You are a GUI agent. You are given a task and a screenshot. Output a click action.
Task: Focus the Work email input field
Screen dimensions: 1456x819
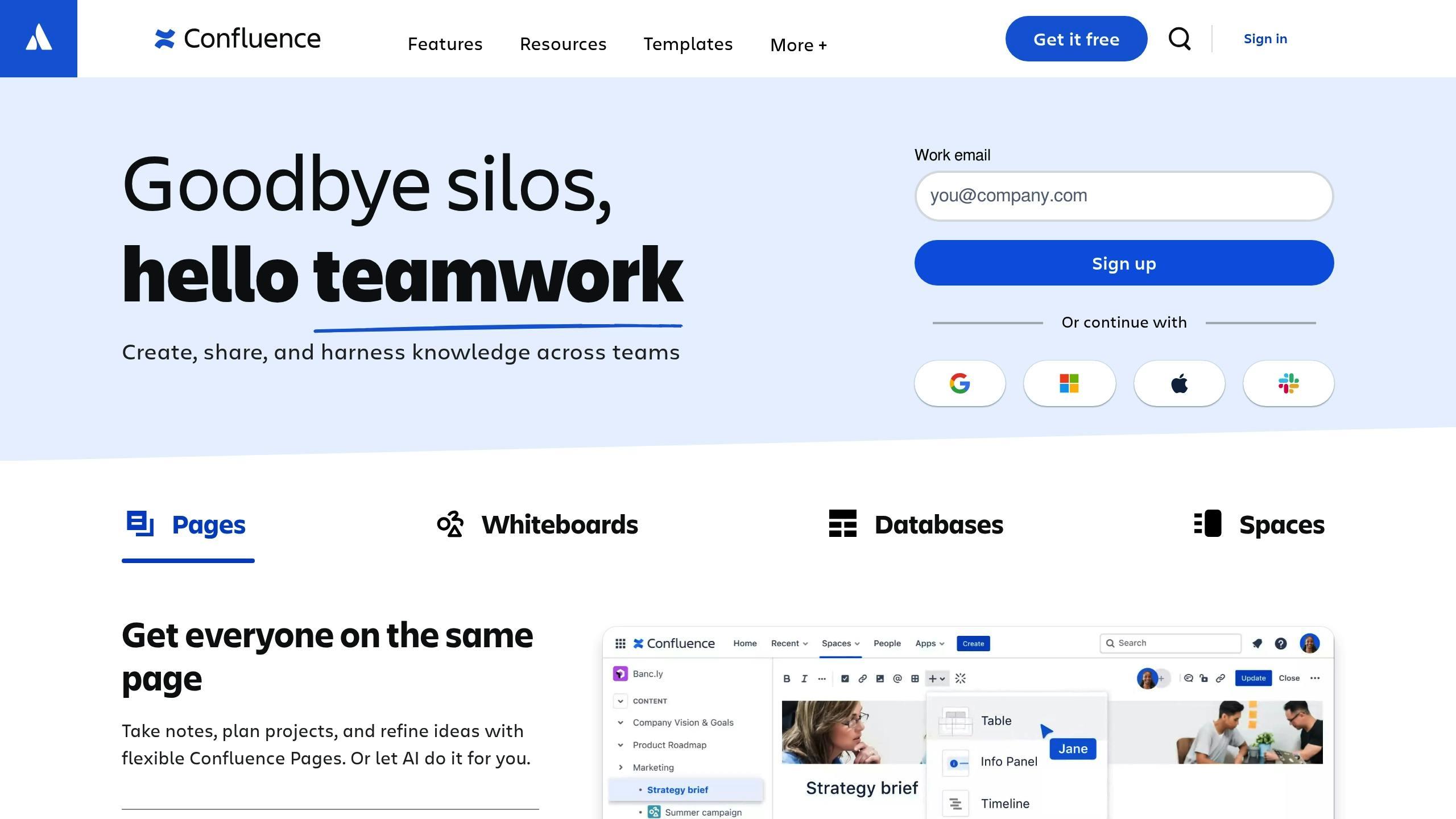(1124, 196)
